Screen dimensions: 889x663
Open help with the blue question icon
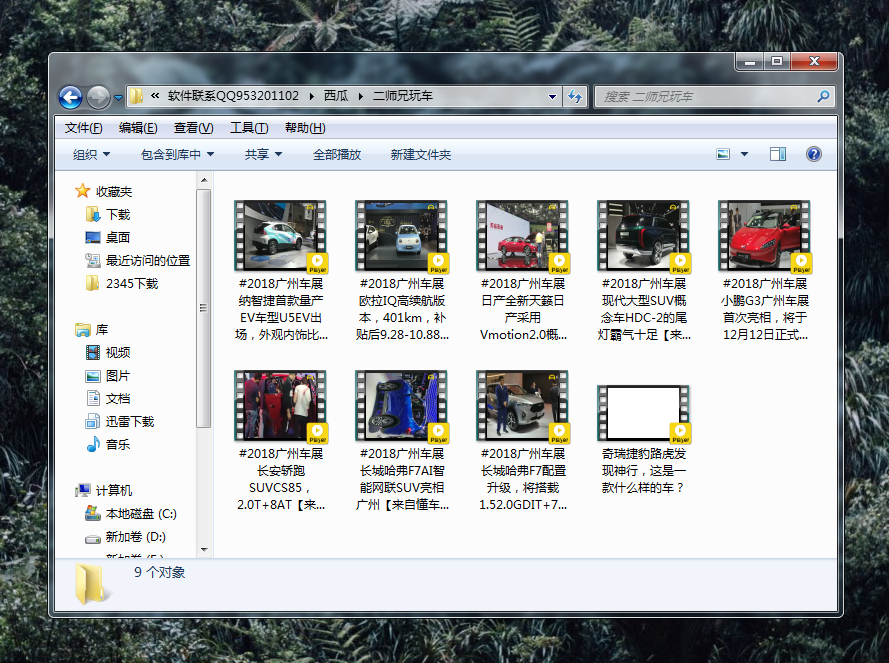coord(814,154)
